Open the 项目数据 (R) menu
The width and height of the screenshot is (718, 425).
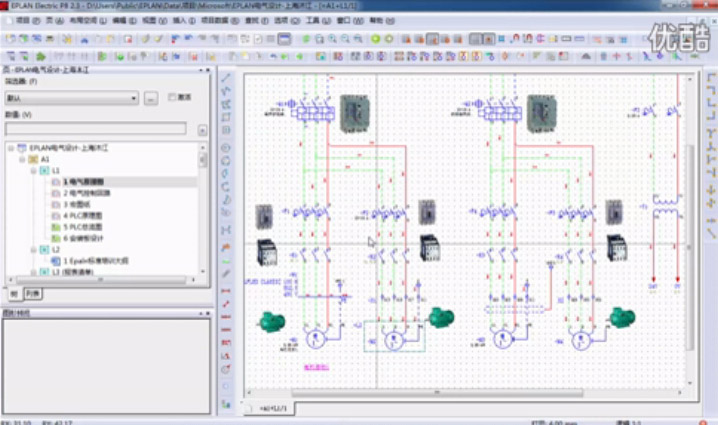pos(220,21)
